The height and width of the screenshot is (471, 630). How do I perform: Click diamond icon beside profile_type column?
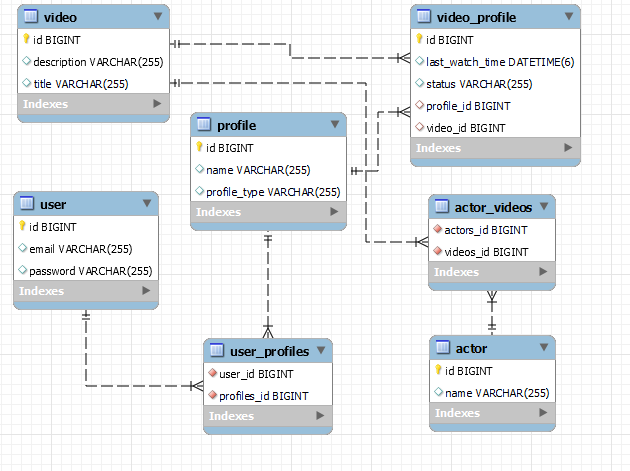tap(199, 191)
